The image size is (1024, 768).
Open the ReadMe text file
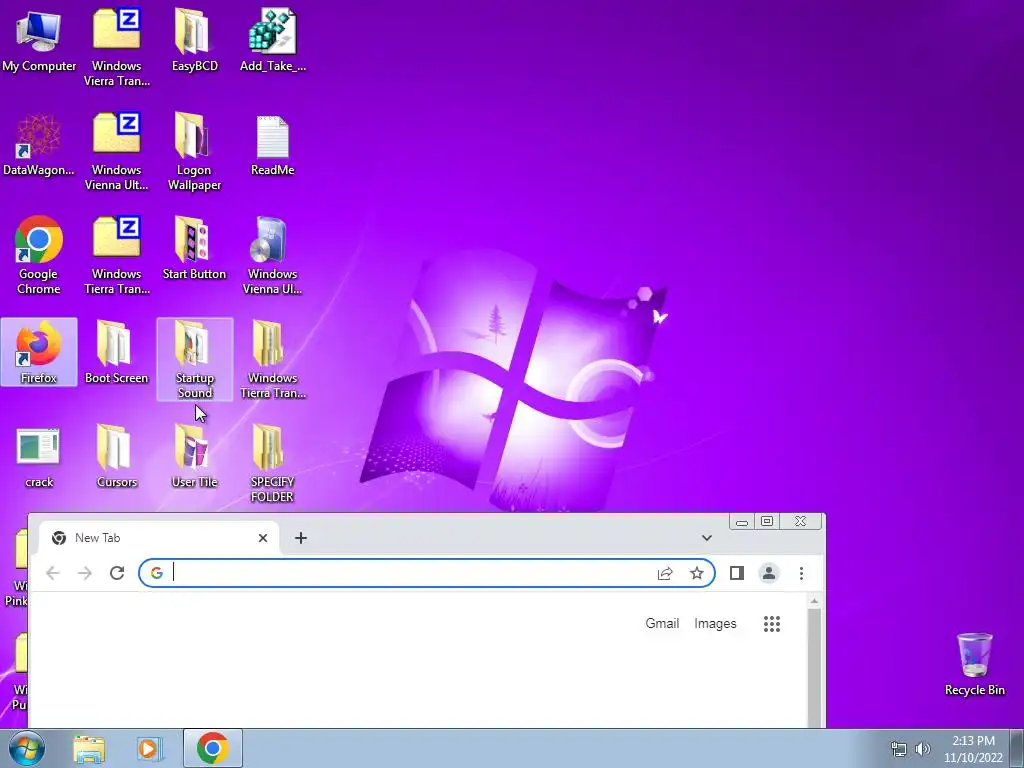[x=272, y=145]
